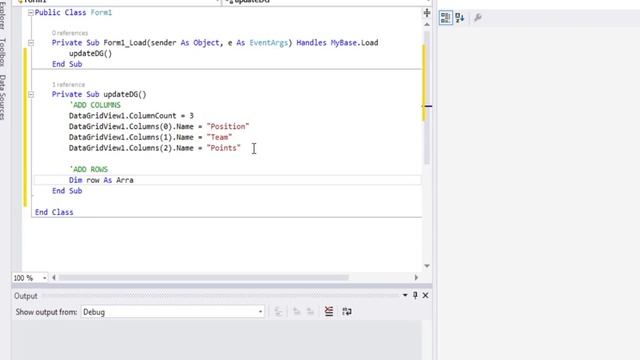This screenshot has width=640, height=360.
Task: Click the vertical scrollbar up arrow
Action: [427, 24]
